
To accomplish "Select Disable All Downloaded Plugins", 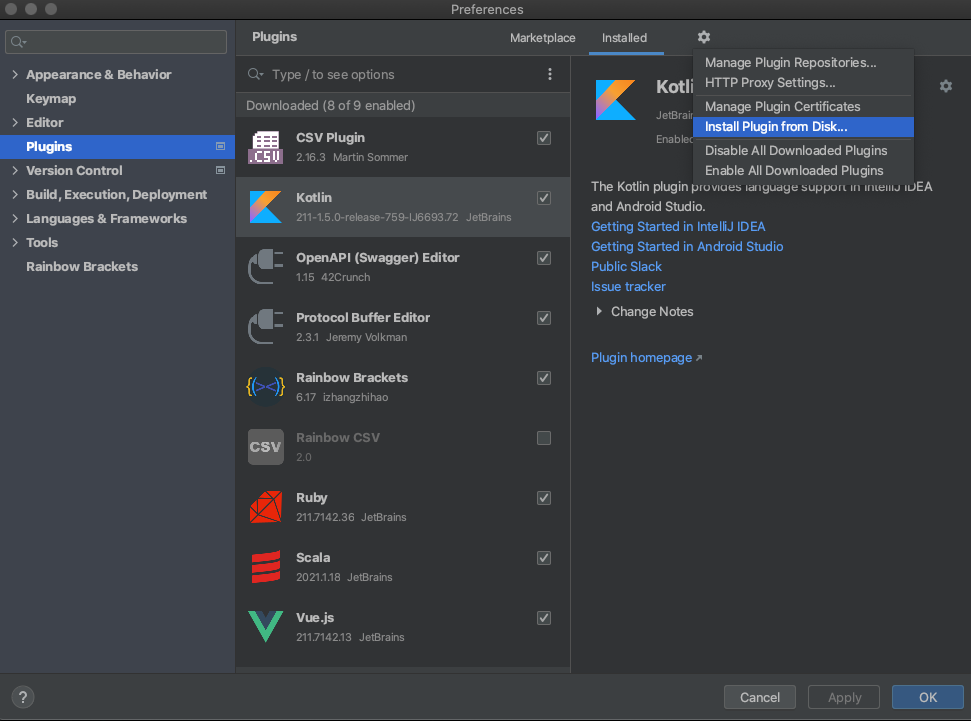I will pos(803,151).
